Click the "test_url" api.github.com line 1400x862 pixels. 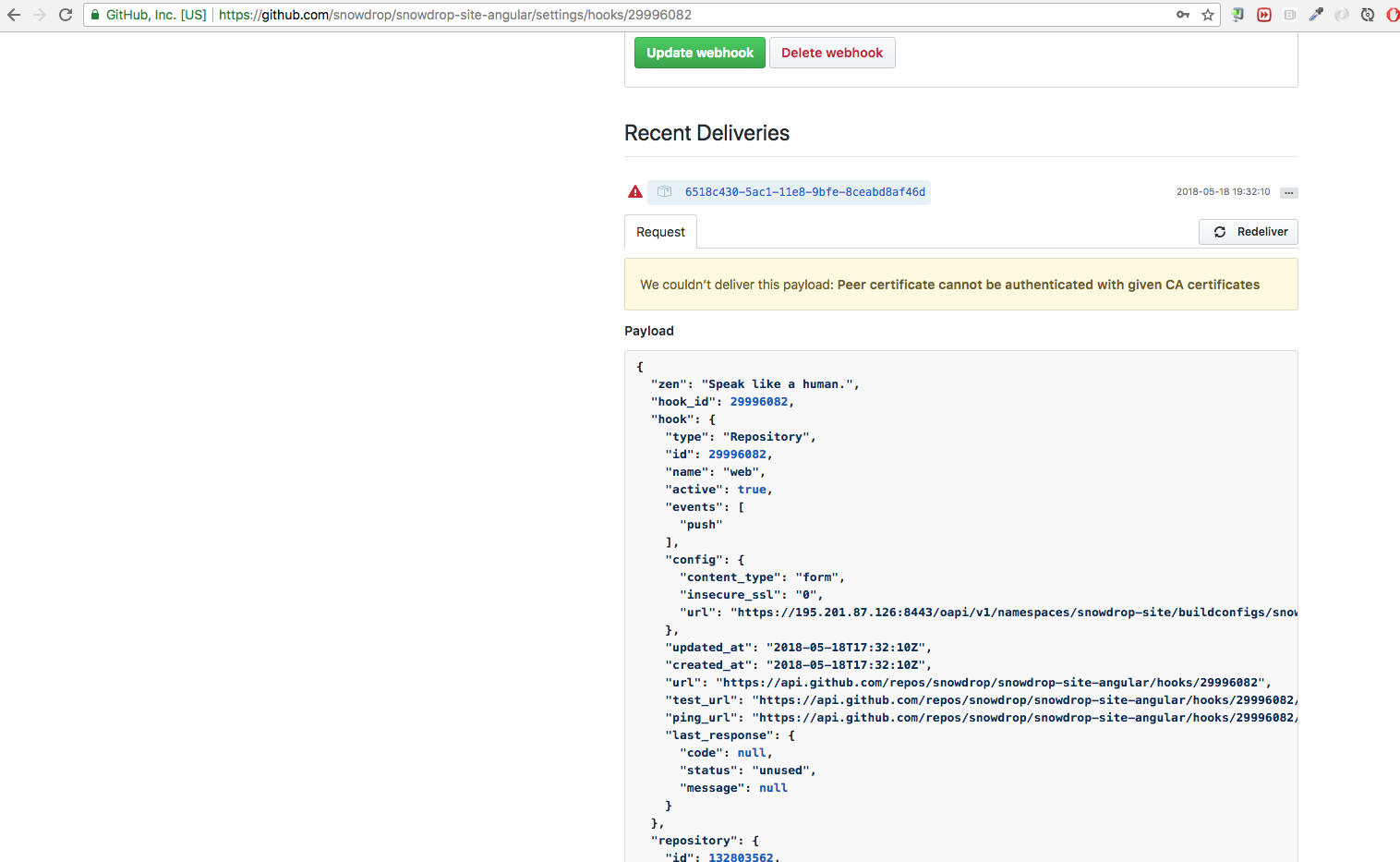(981, 700)
